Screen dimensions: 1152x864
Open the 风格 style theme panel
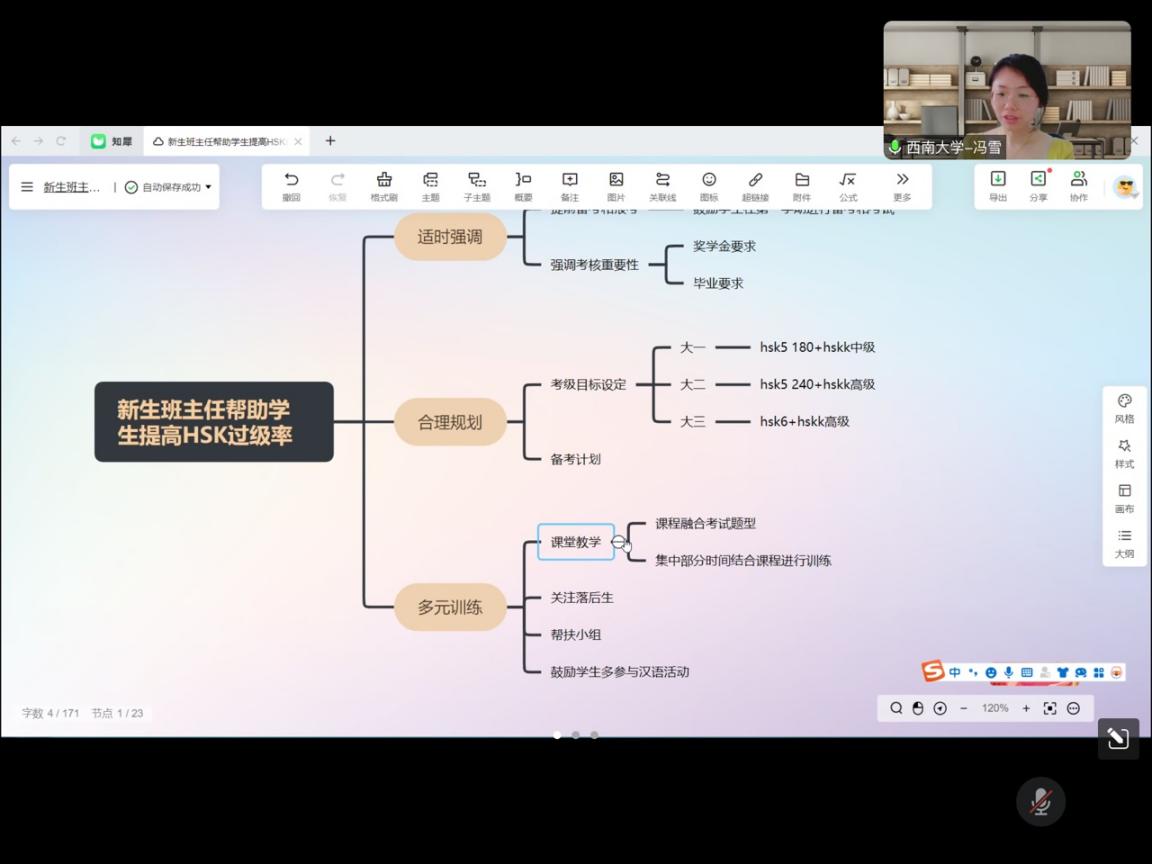tap(1124, 407)
